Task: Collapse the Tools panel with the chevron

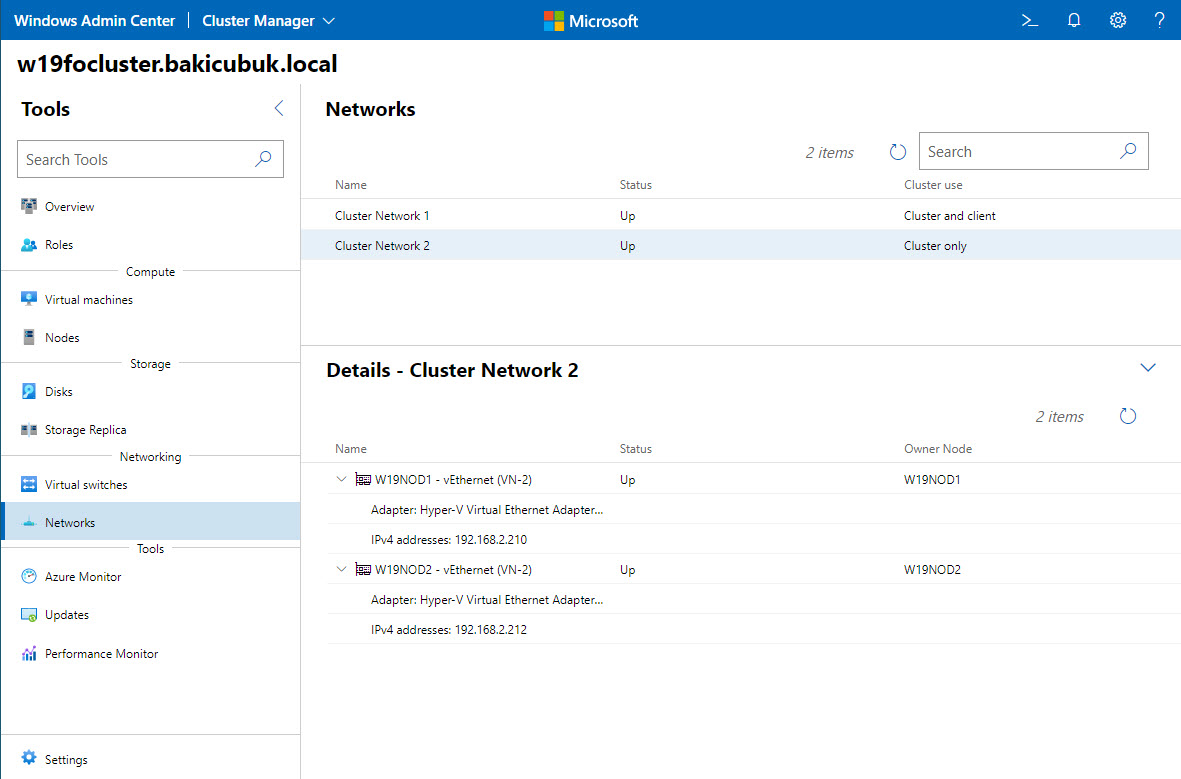Action: [279, 108]
